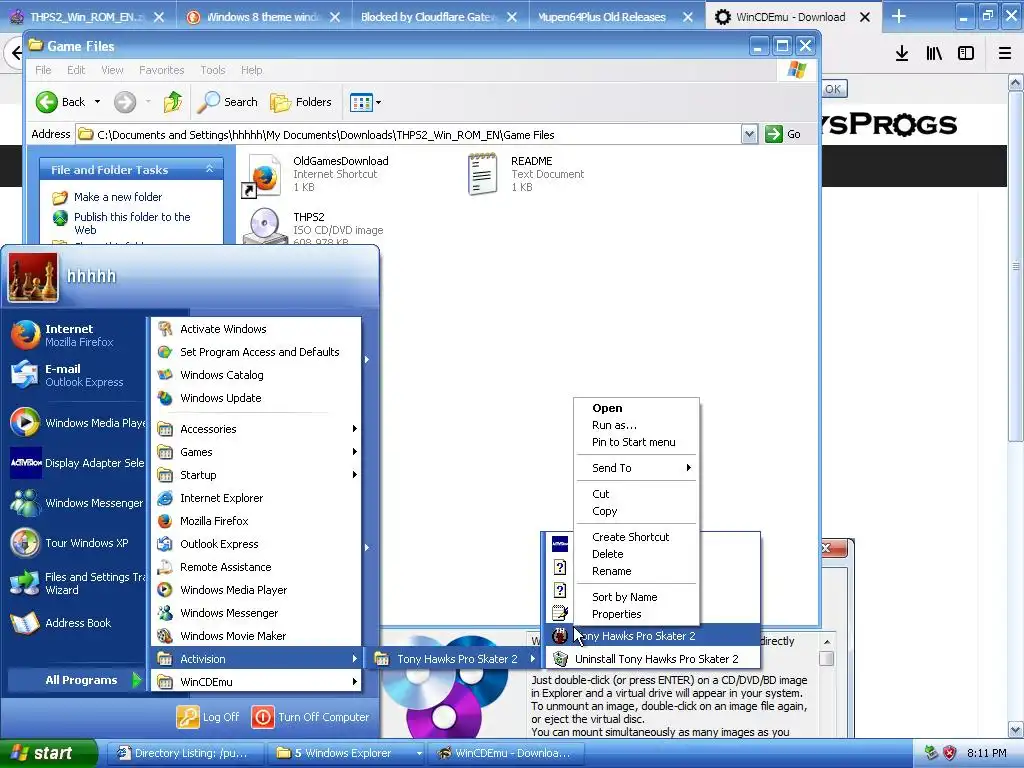
Task: Open the Address bar dropdown arrow
Action: [749, 135]
